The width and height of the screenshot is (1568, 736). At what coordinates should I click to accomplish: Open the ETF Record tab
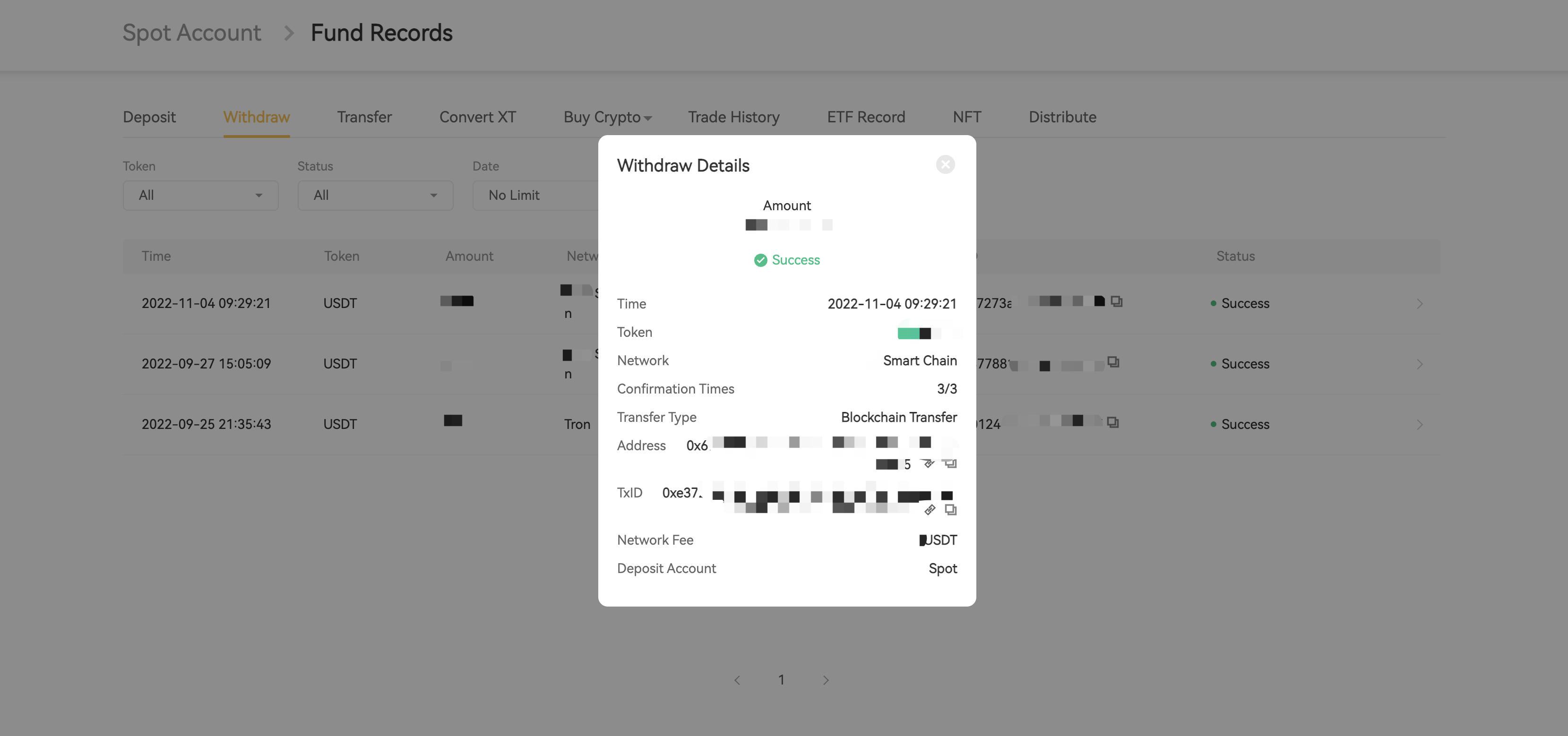coord(866,117)
